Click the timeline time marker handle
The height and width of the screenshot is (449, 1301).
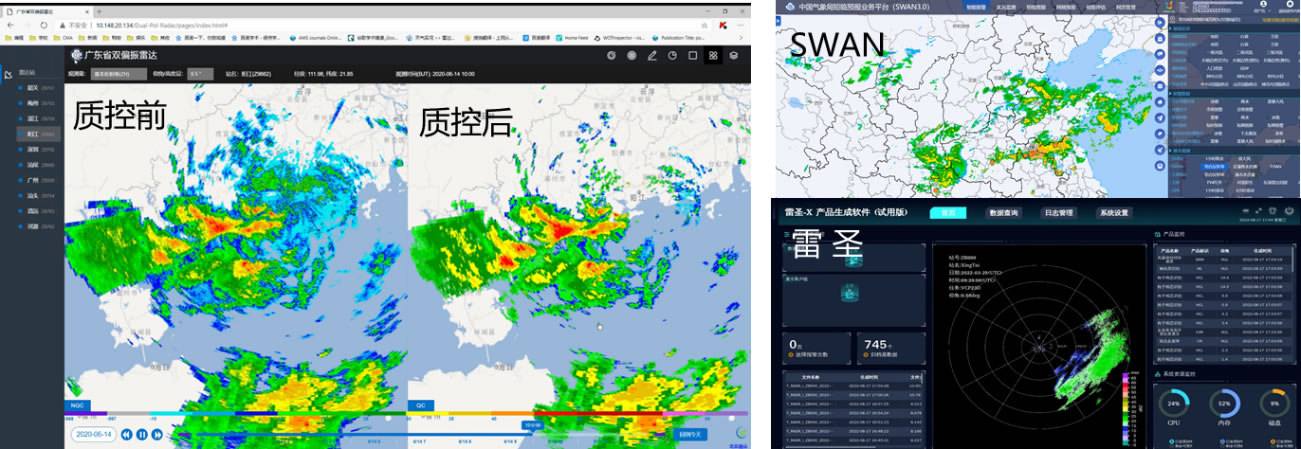534,425
